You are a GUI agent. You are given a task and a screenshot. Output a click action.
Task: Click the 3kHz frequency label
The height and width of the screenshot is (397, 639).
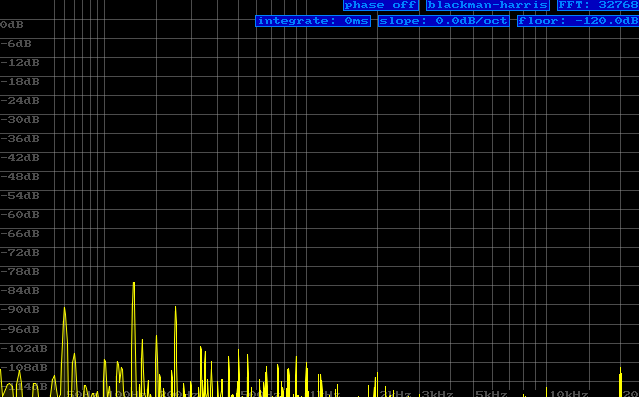(x=437, y=394)
